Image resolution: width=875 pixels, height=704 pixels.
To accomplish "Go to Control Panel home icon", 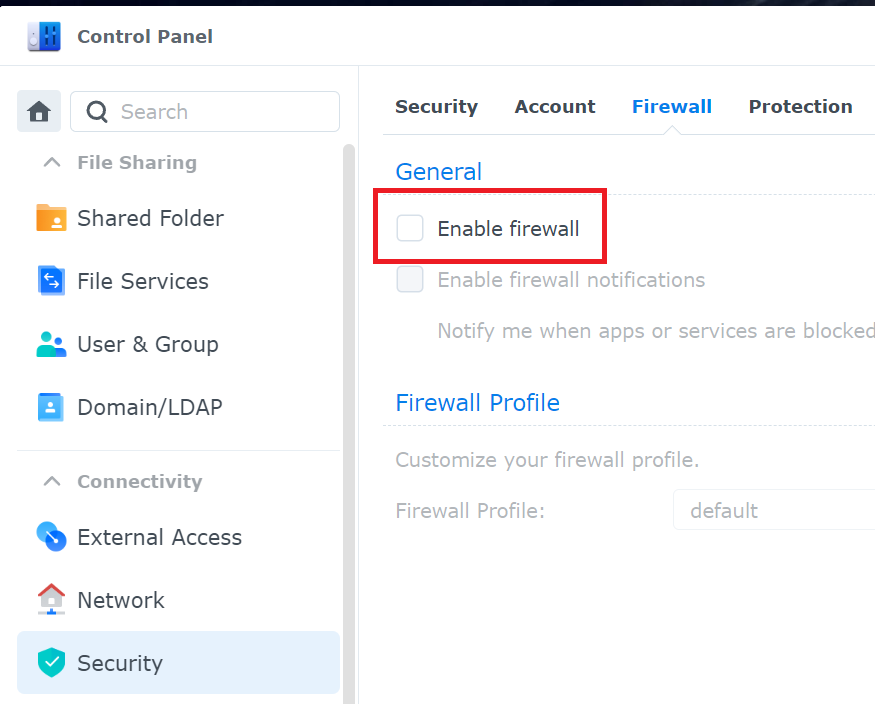I will pyautogui.click(x=39, y=112).
